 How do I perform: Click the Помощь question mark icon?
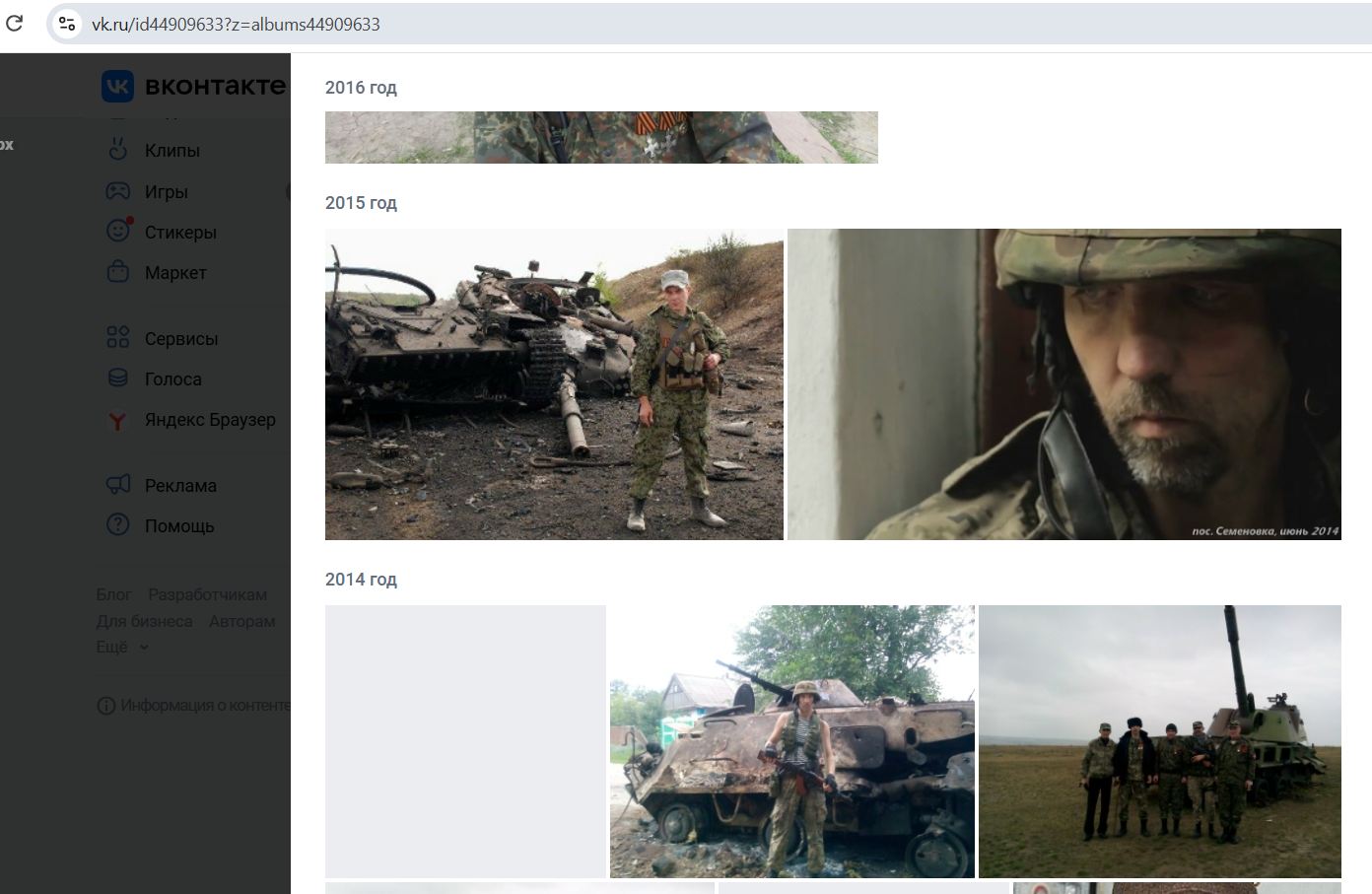pos(117,525)
